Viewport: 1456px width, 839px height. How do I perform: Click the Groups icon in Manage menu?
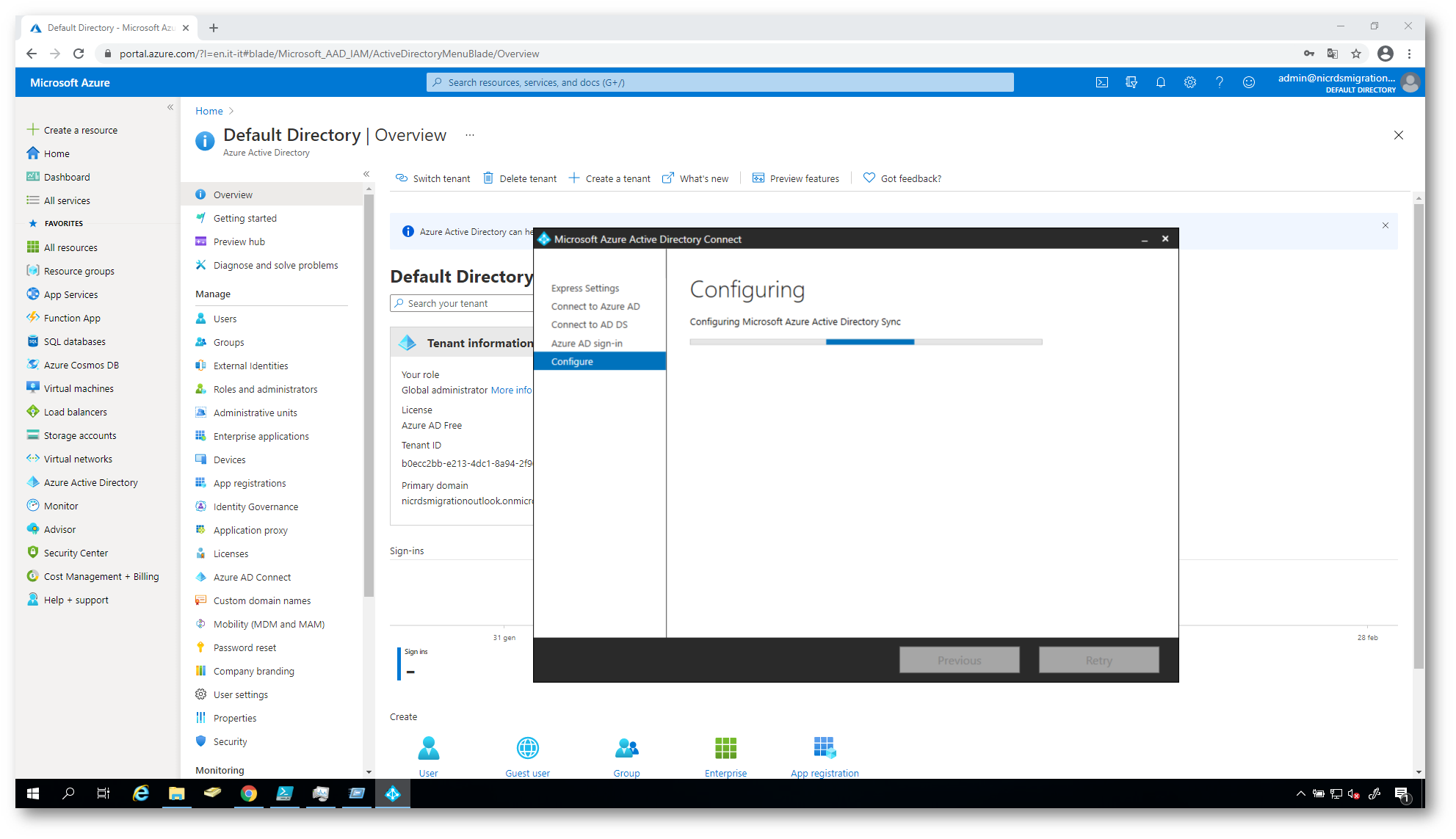click(x=200, y=342)
